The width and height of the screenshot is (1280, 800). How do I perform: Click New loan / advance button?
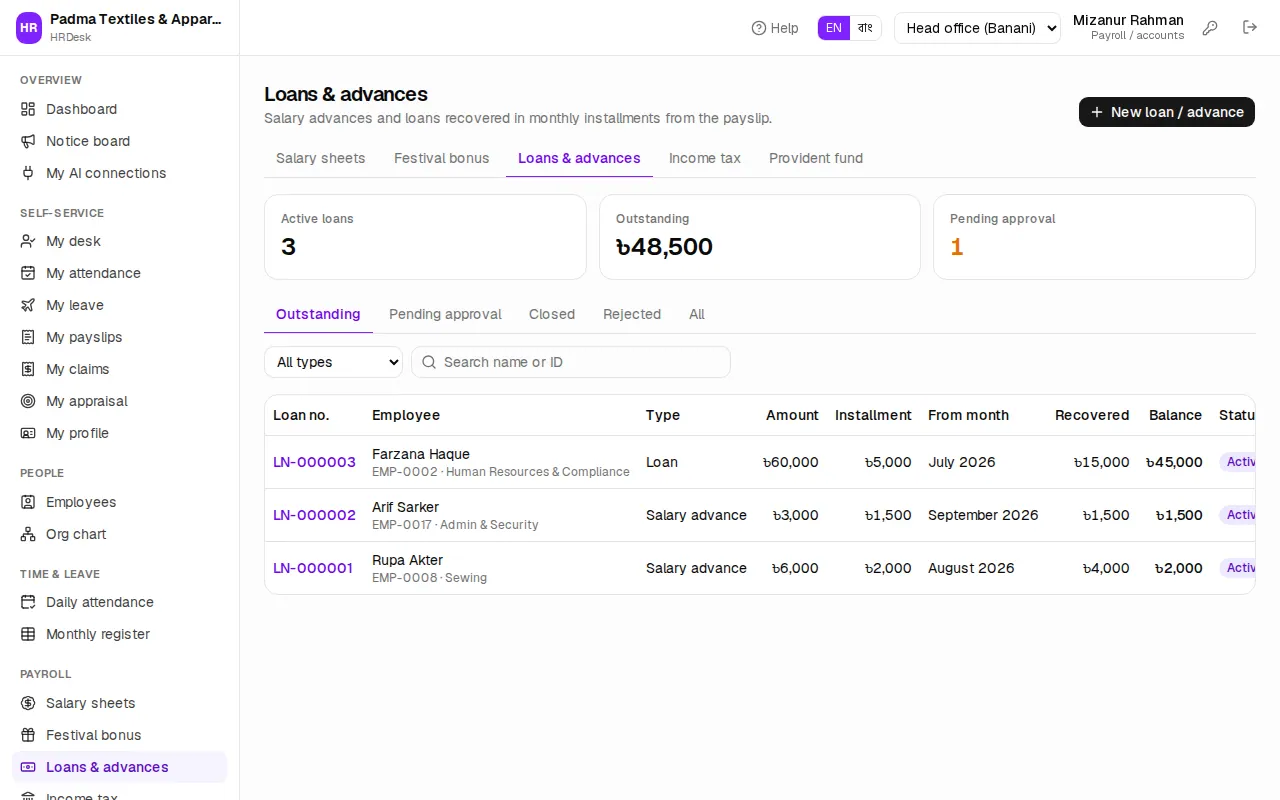1167,112
